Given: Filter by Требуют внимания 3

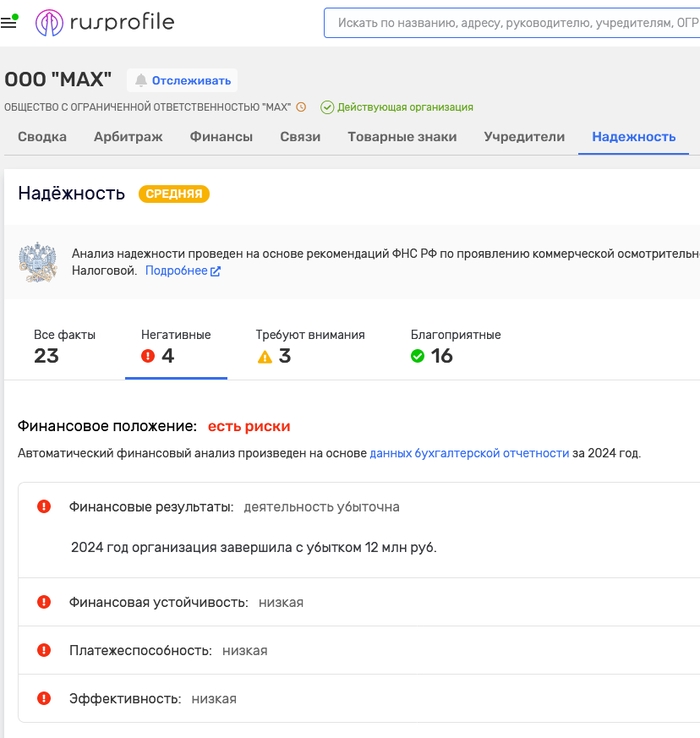Looking at the screenshot, I should point(310,347).
